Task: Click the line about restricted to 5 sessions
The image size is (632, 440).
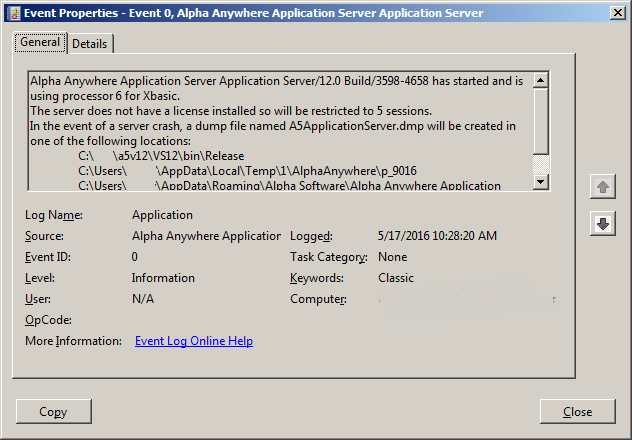Action: coord(231,111)
